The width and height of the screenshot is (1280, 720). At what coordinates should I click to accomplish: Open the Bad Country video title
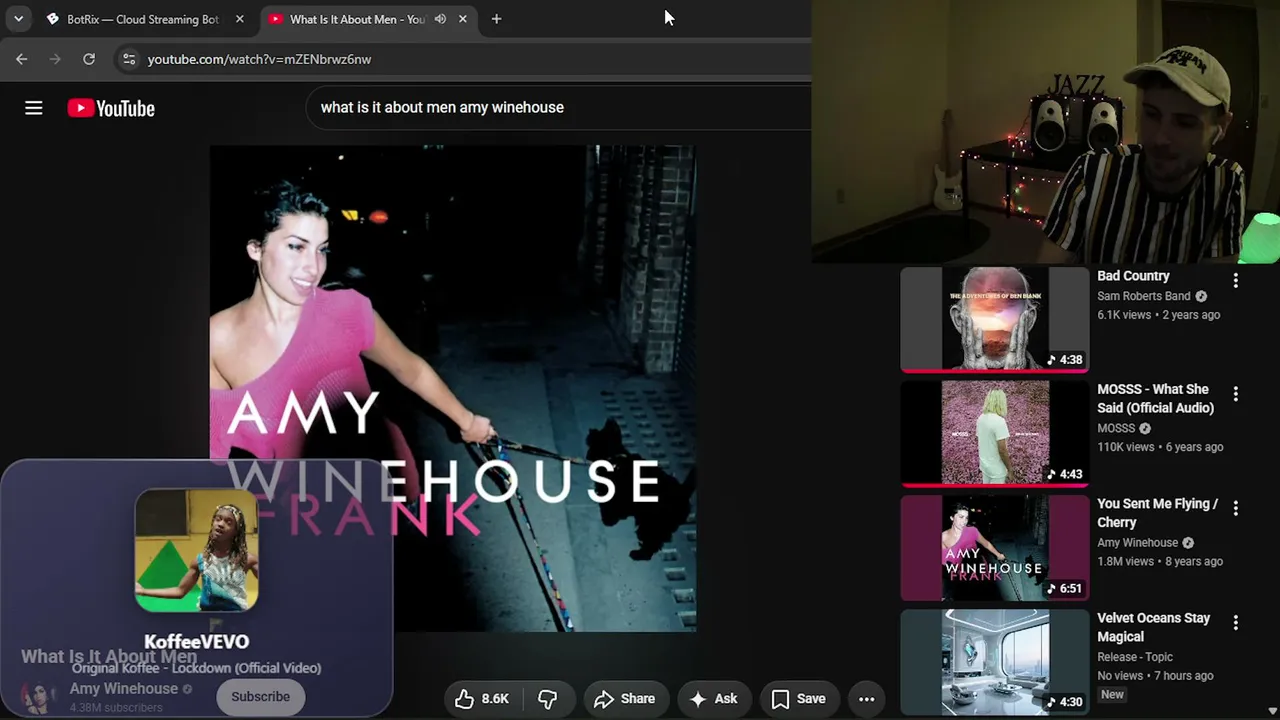[x=1133, y=276]
